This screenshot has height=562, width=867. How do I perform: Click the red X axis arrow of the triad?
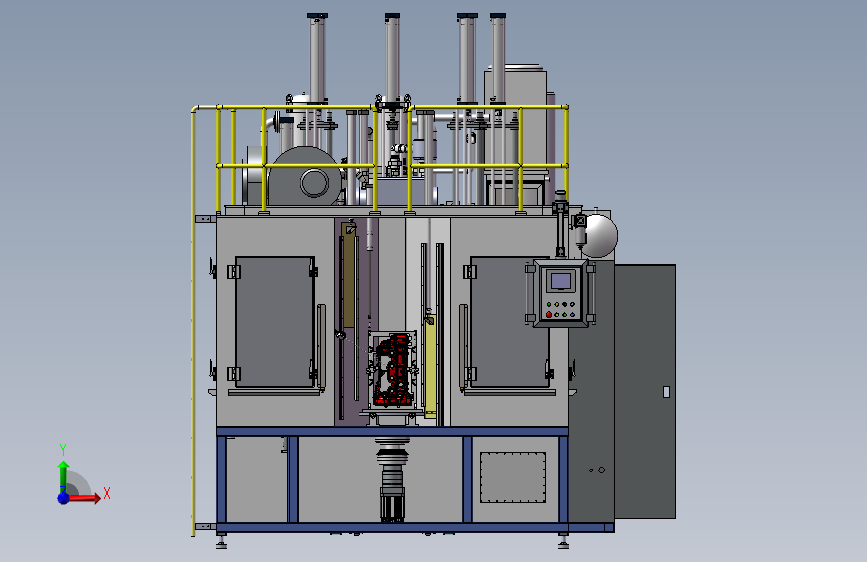point(84,498)
